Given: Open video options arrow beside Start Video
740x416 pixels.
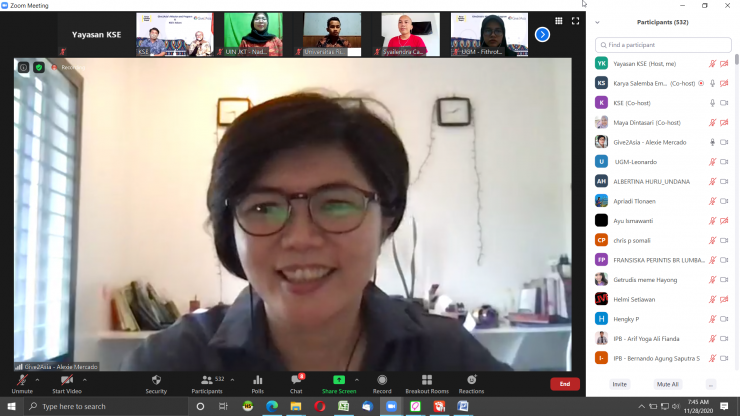Looking at the screenshot, I should [85, 380].
